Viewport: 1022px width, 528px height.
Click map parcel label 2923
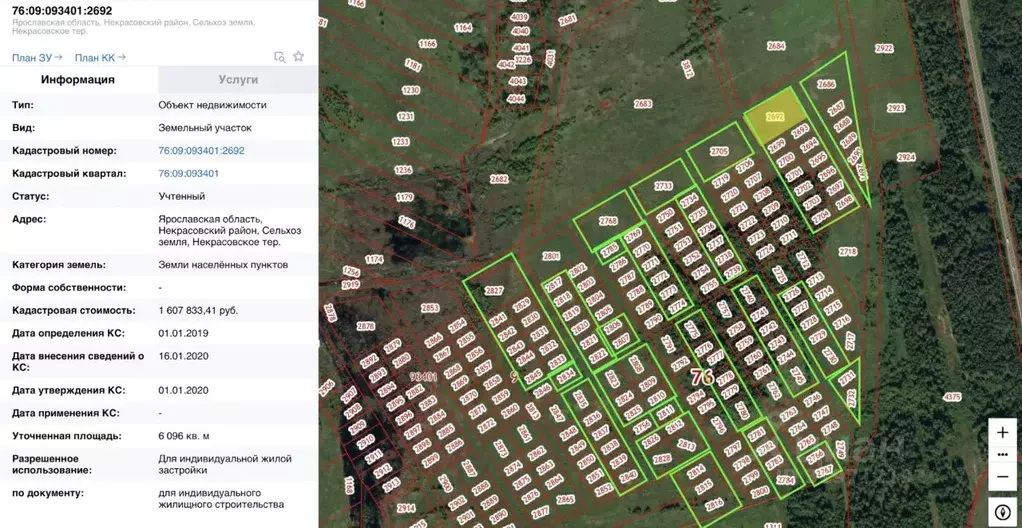coord(896,108)
